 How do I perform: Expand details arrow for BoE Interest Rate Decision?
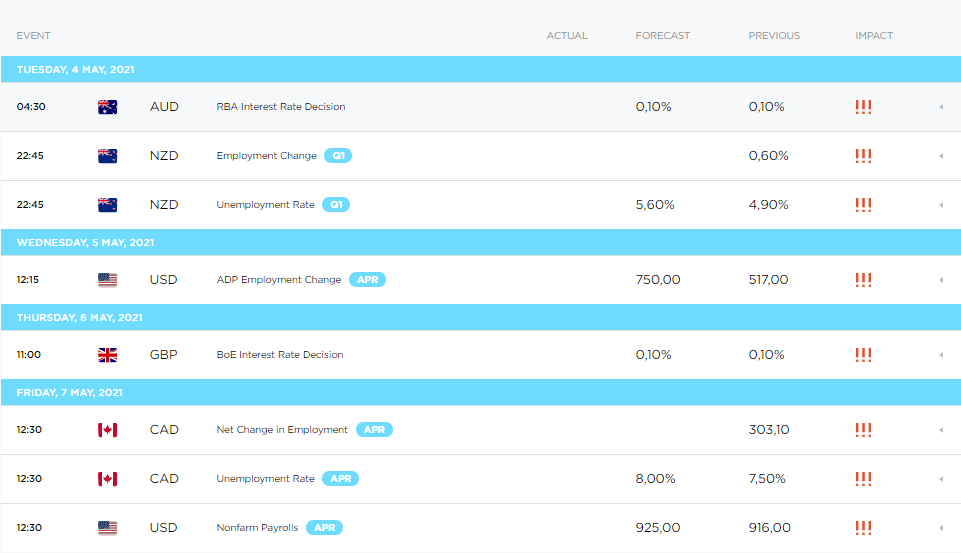[940, 355]
